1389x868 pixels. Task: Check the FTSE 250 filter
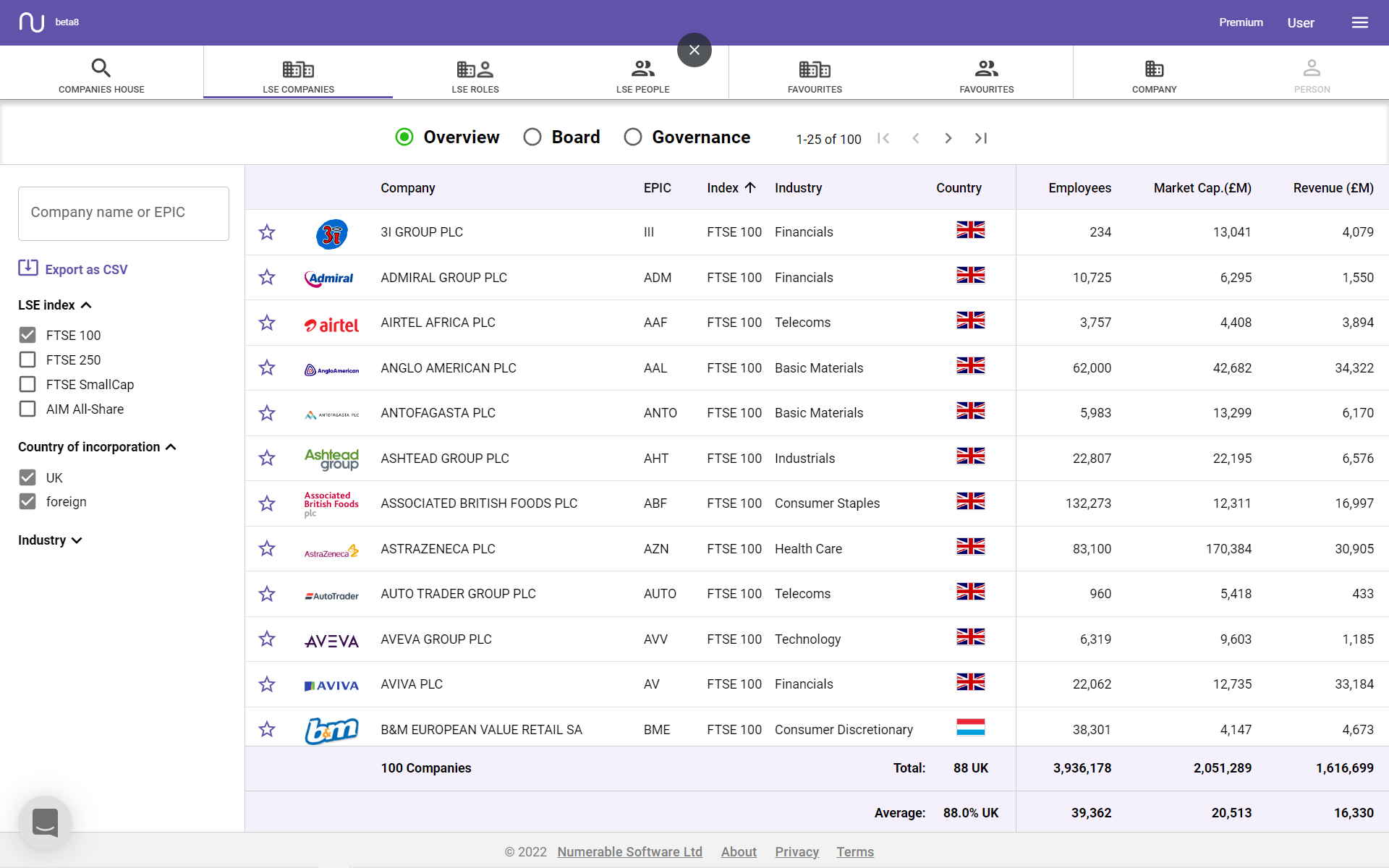pyautogui.click(x=27, y=359)
